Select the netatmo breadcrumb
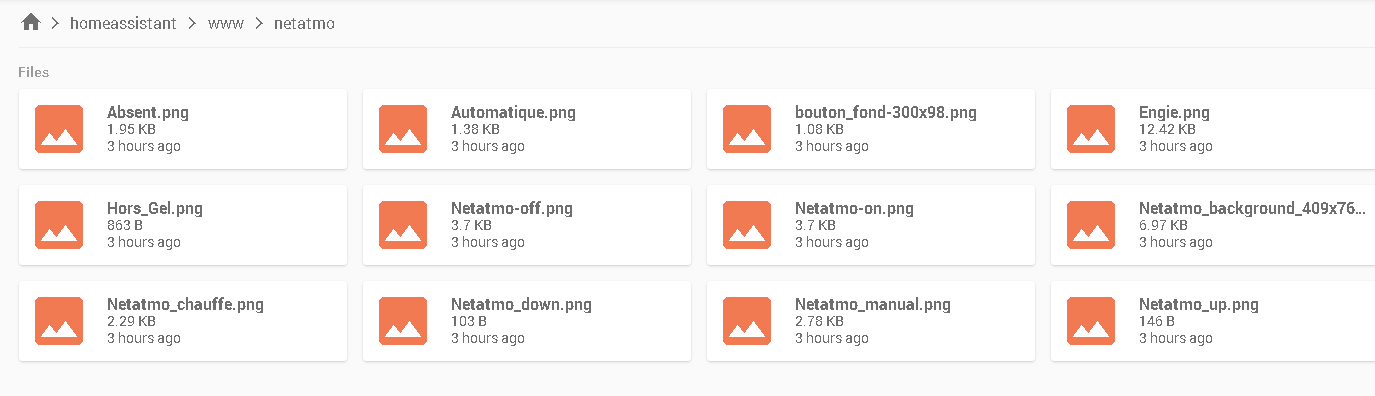 (x=304, y=23)
